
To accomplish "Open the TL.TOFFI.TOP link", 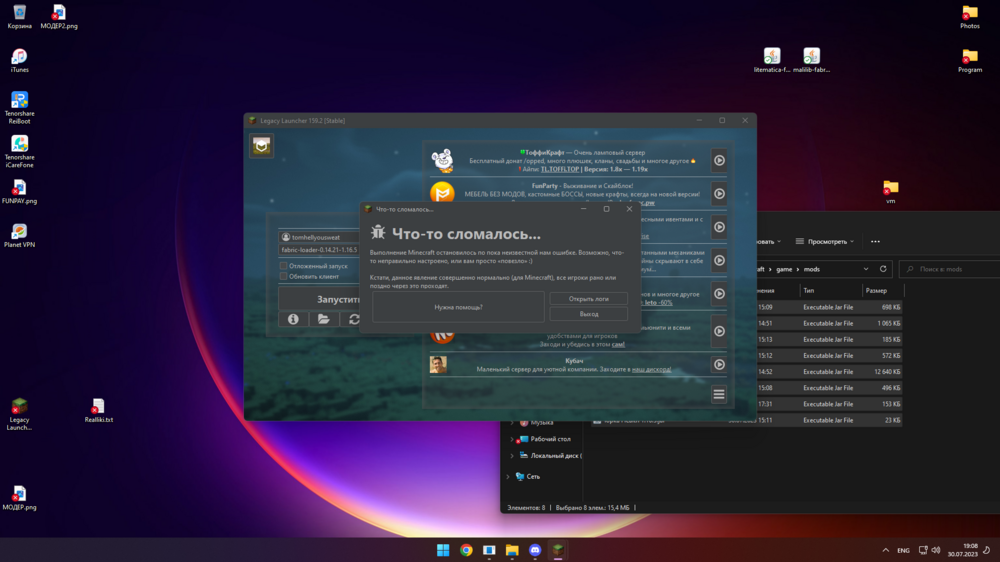I will pyautogui.click(x=560, y=169).
